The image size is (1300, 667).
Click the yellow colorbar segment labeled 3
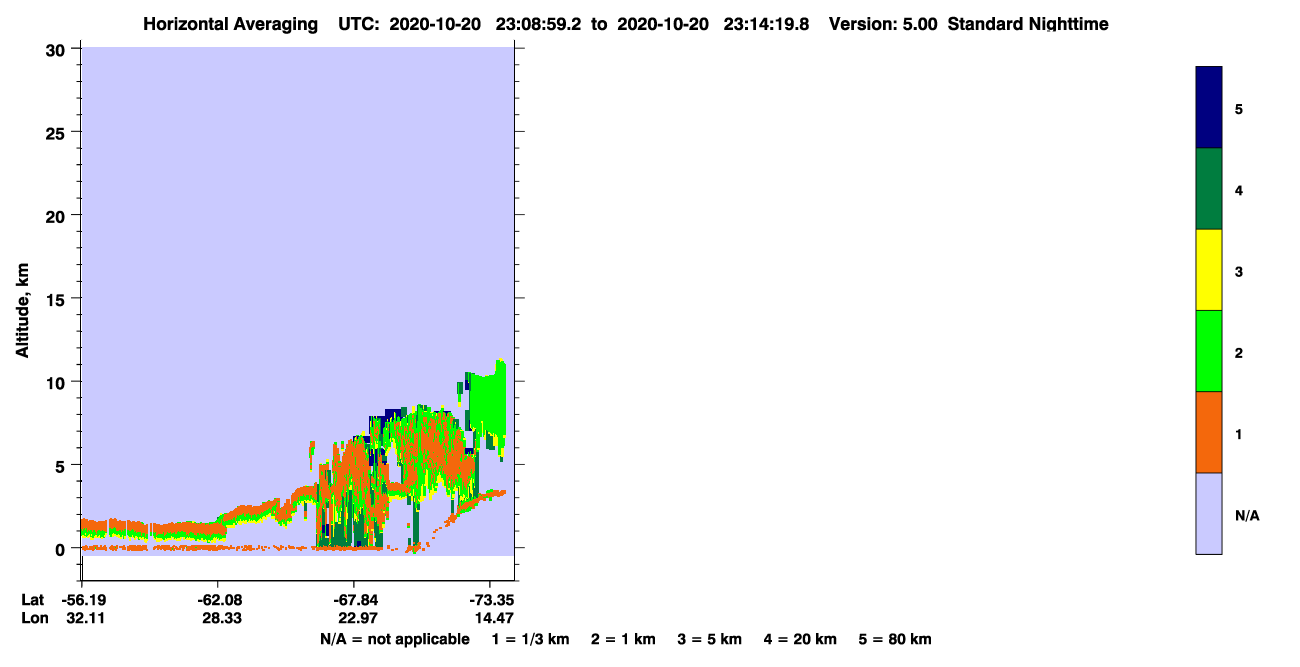tap(1209, 270)
